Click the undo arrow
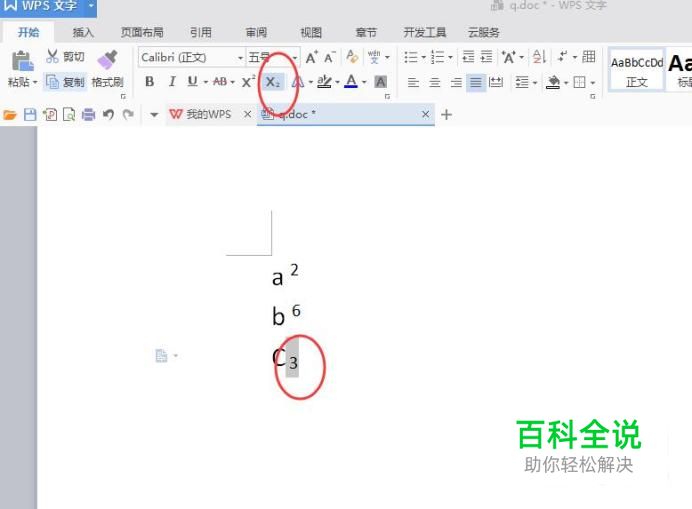692x509 pixels. tap(109, 115)
